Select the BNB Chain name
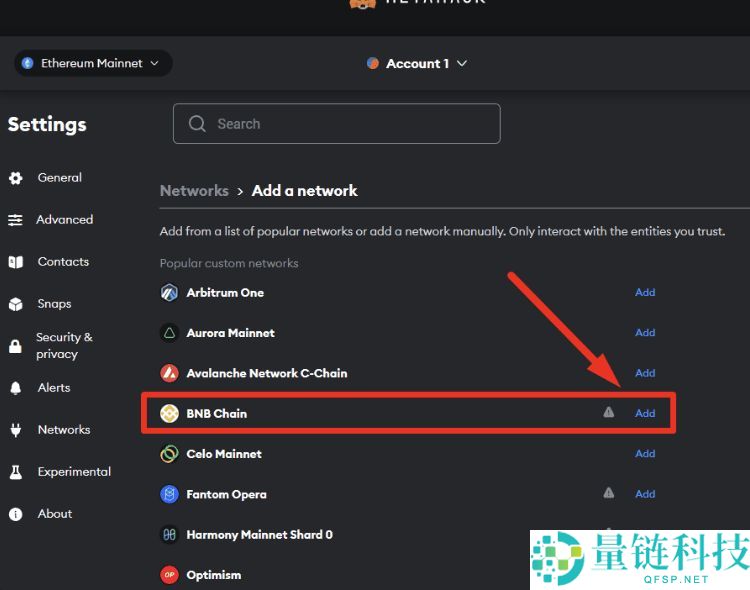The height and width of the screenshot is (590, 750). click(x=217, y=413)
